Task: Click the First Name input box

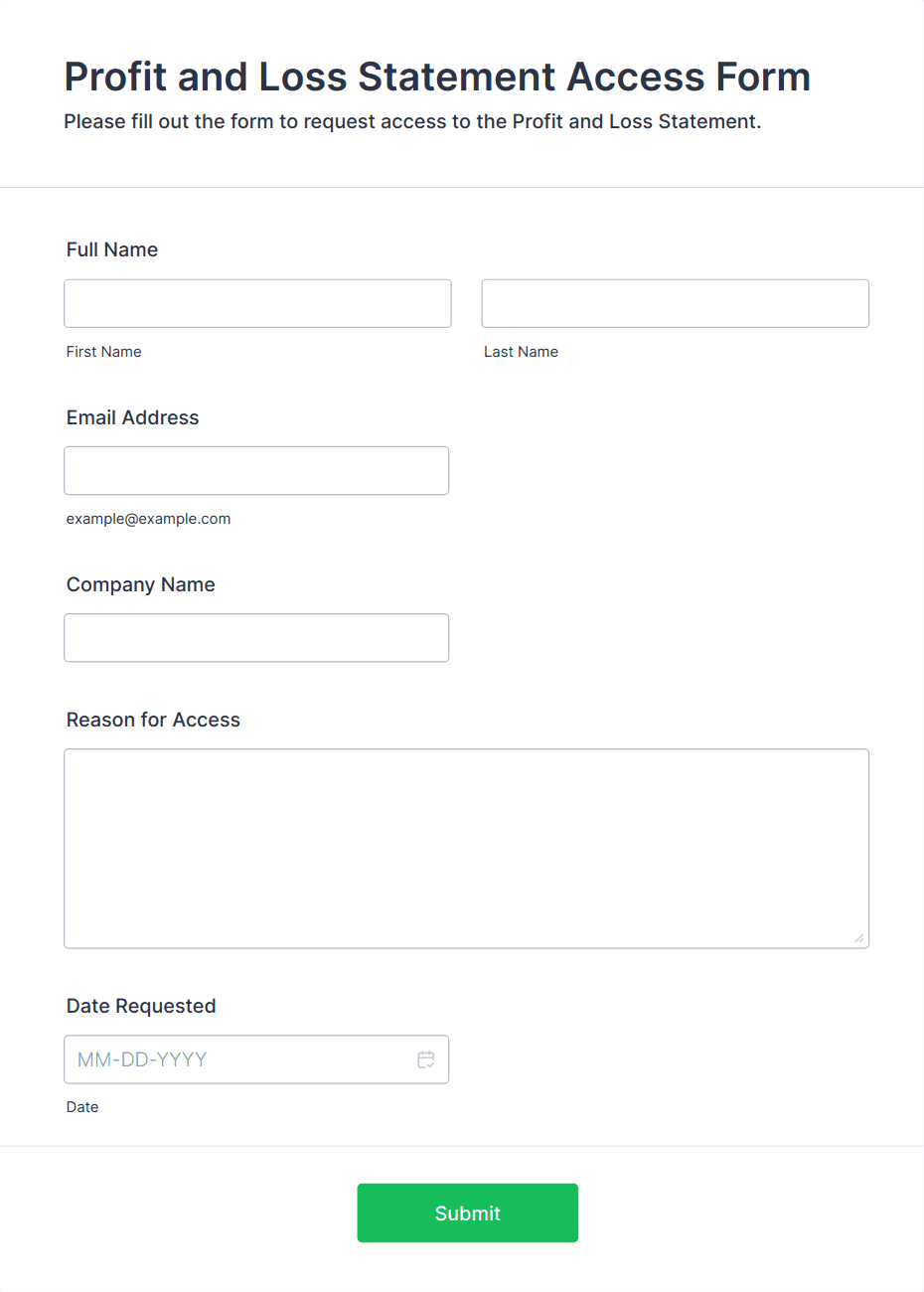Action: [x=257, y=303]
